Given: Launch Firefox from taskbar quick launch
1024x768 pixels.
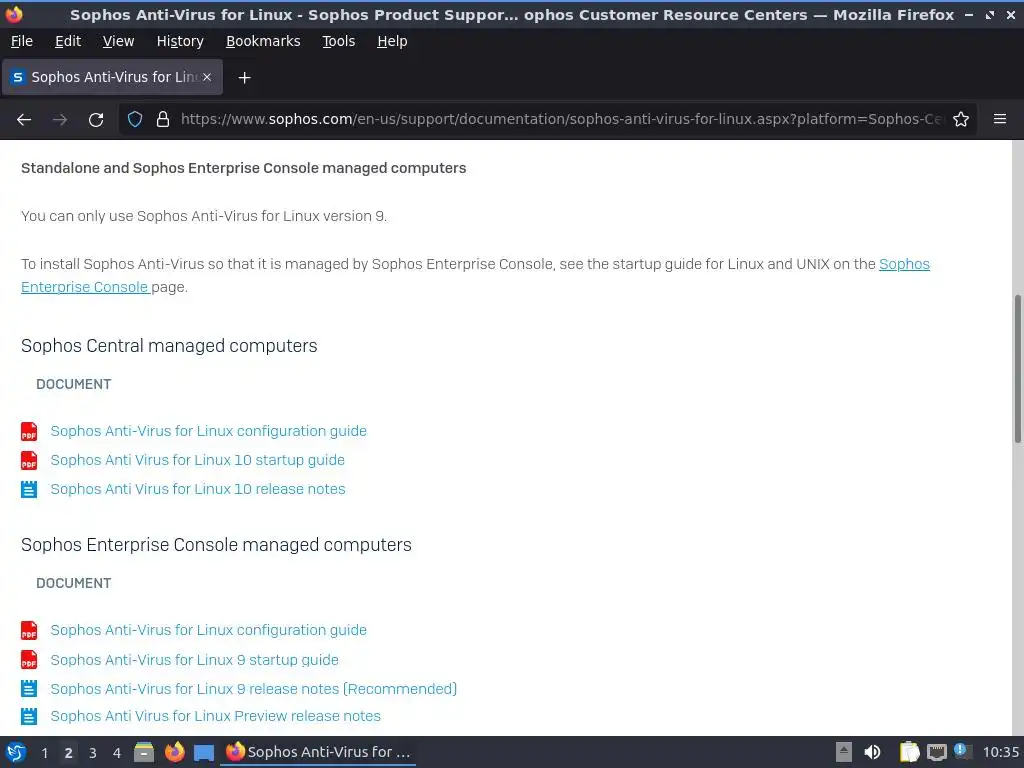Looking at the screenshot, I should point(174,752).
